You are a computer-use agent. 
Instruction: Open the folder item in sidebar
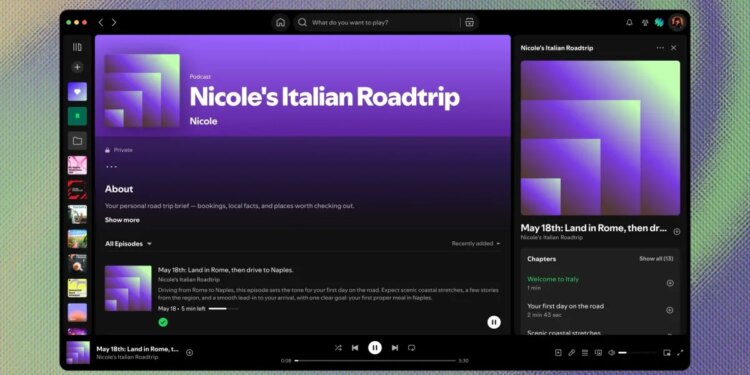click(x=77, y=141)
